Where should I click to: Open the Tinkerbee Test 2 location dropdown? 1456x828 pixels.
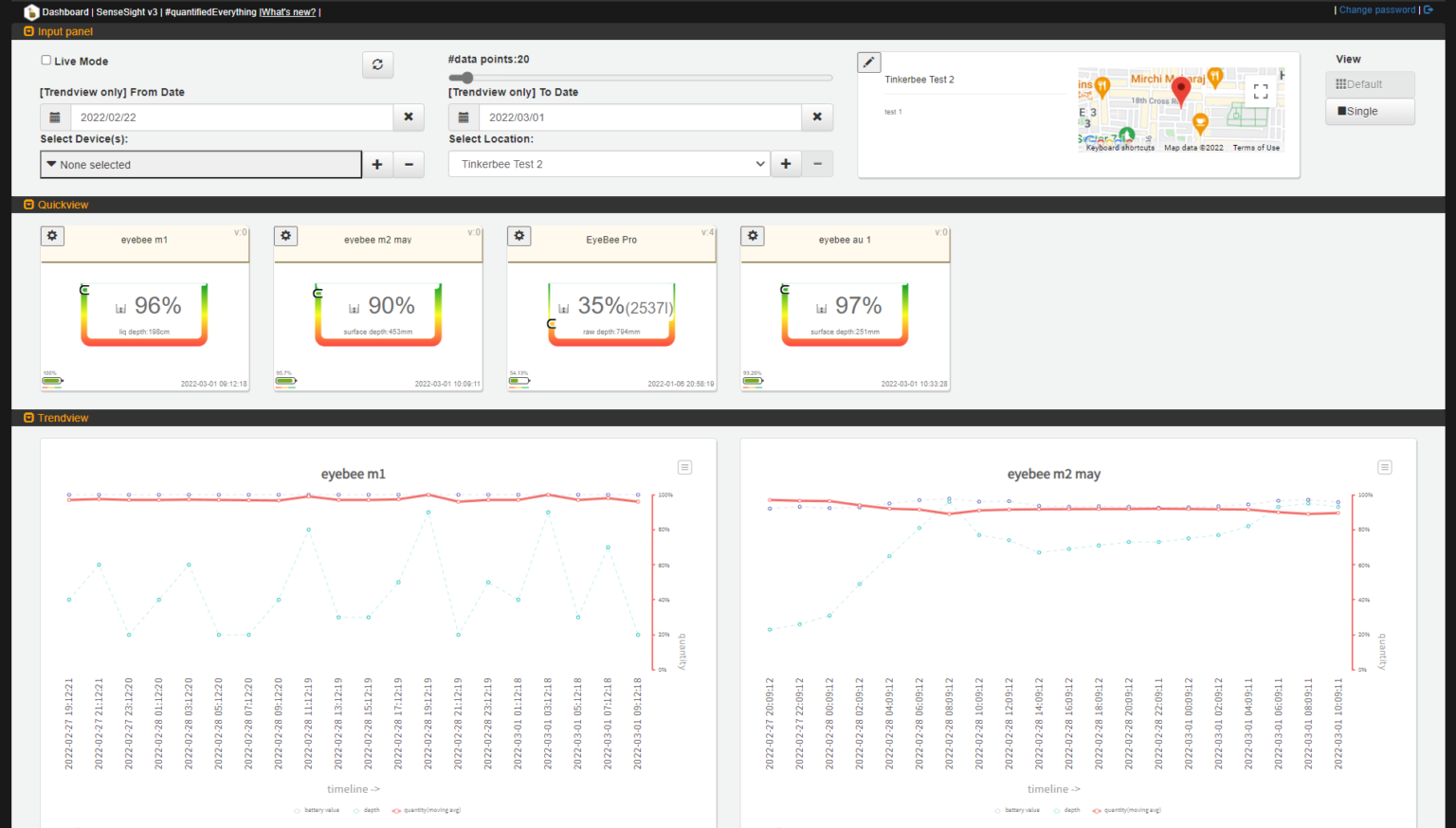(x=608, y=165)
